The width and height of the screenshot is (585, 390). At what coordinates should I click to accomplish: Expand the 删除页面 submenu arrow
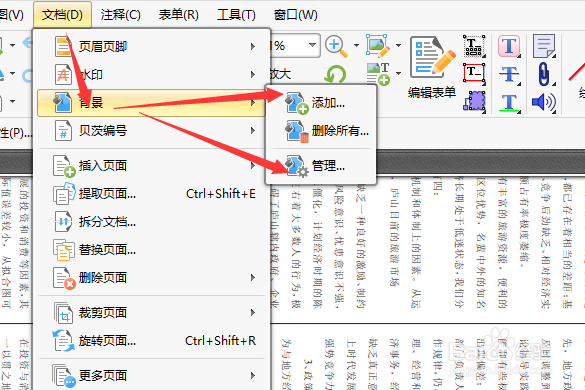coord(253,278)
